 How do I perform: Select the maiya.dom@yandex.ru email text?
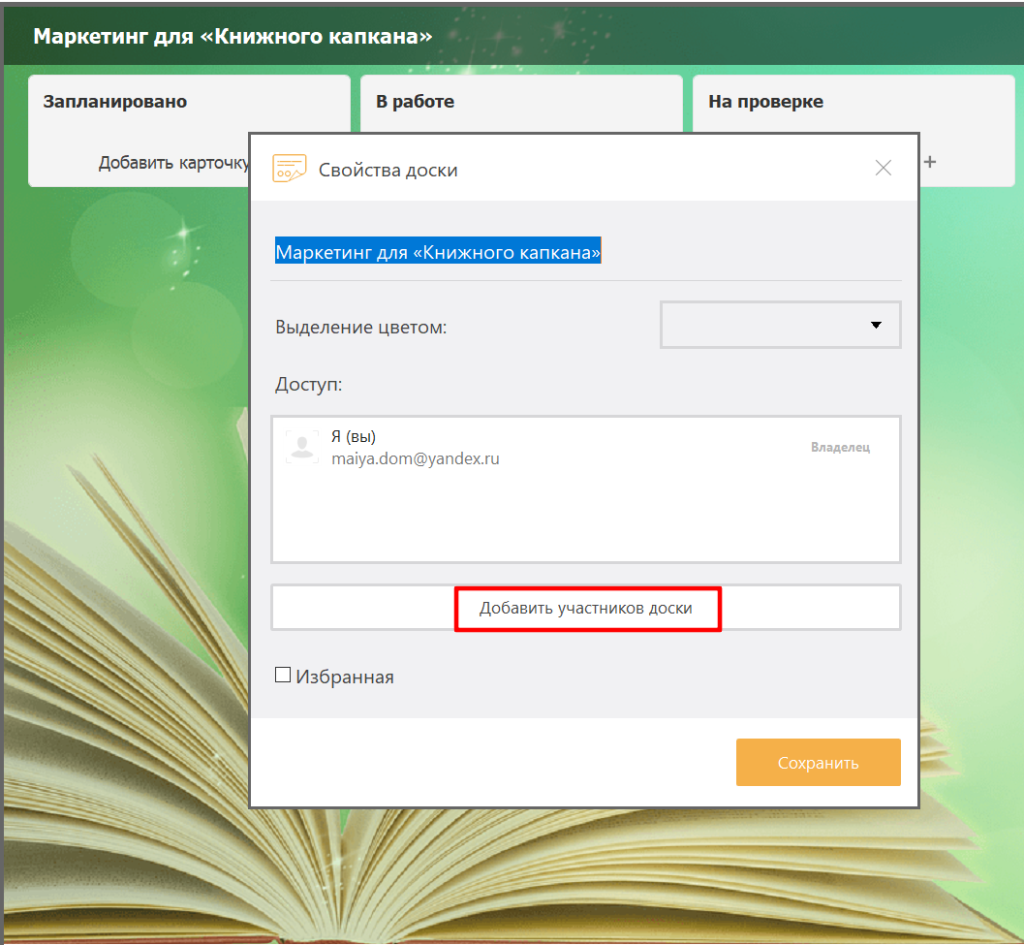[x=415, y=458]
